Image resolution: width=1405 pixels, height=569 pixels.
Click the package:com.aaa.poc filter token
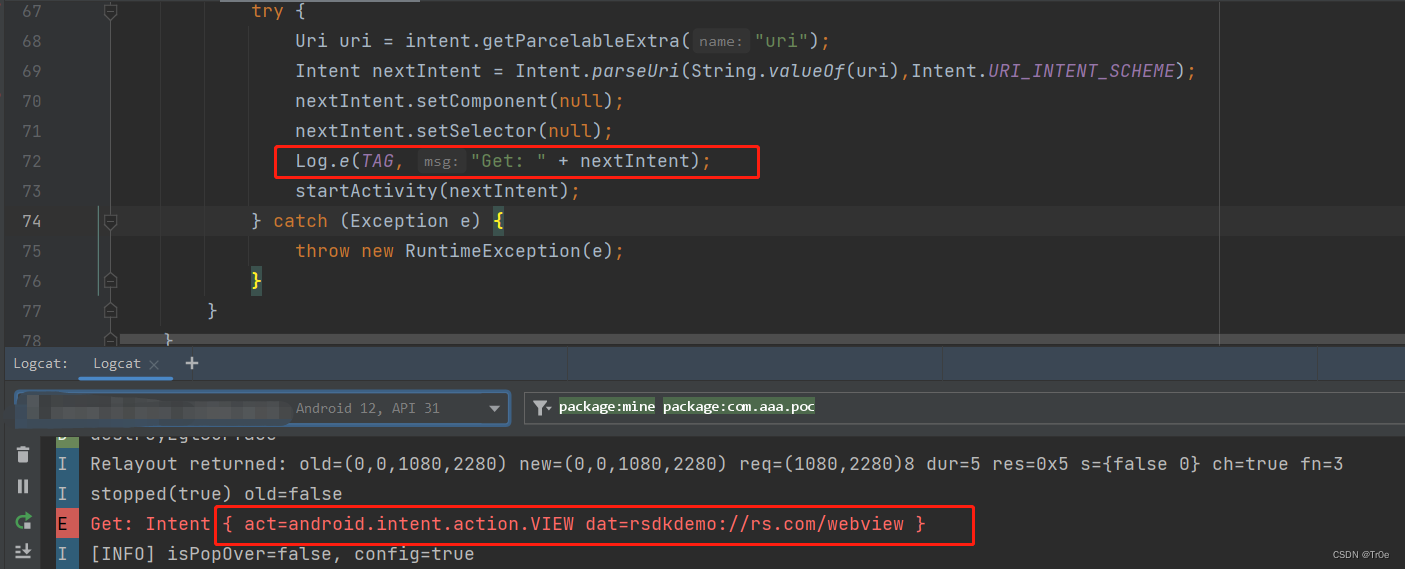[x=738, y=407]
